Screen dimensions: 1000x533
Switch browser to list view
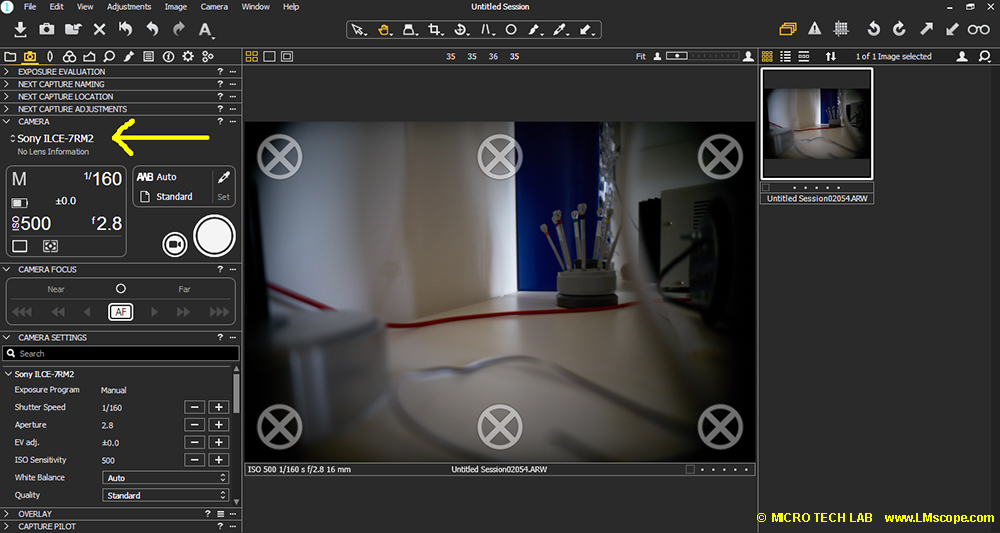pos(785,57)
